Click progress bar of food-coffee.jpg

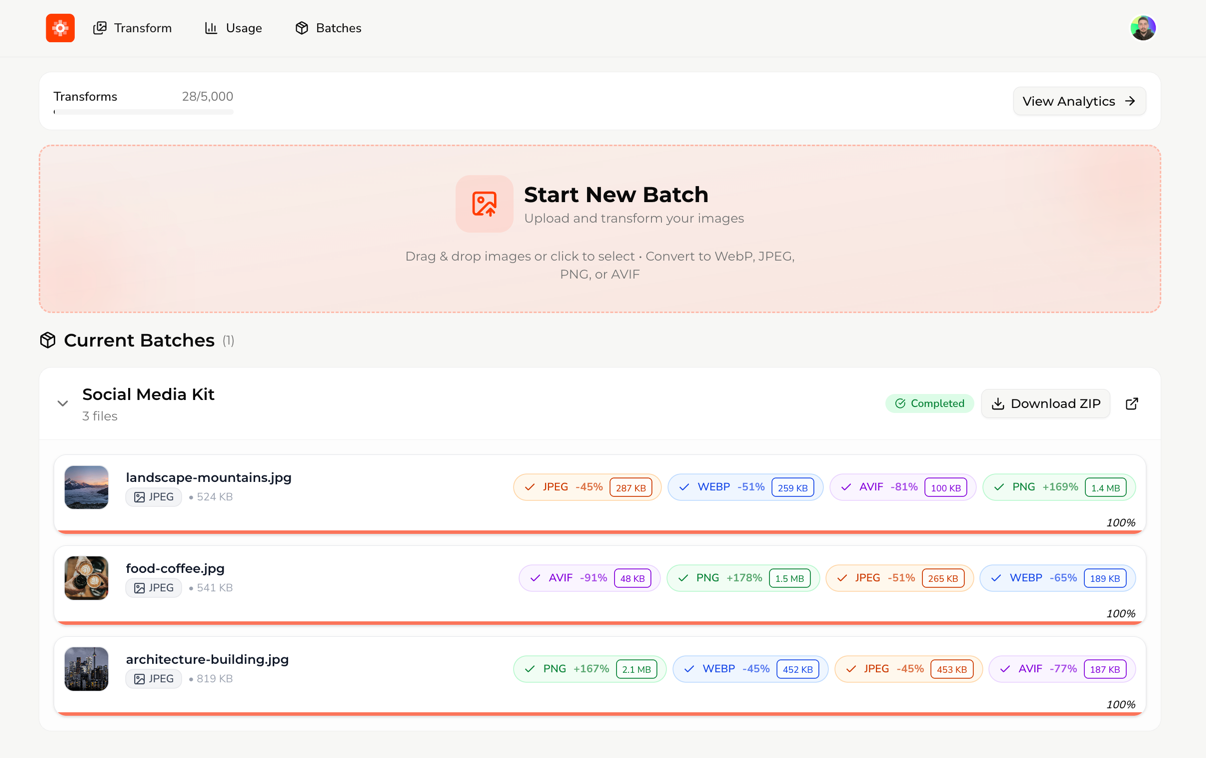click(600, 623)
